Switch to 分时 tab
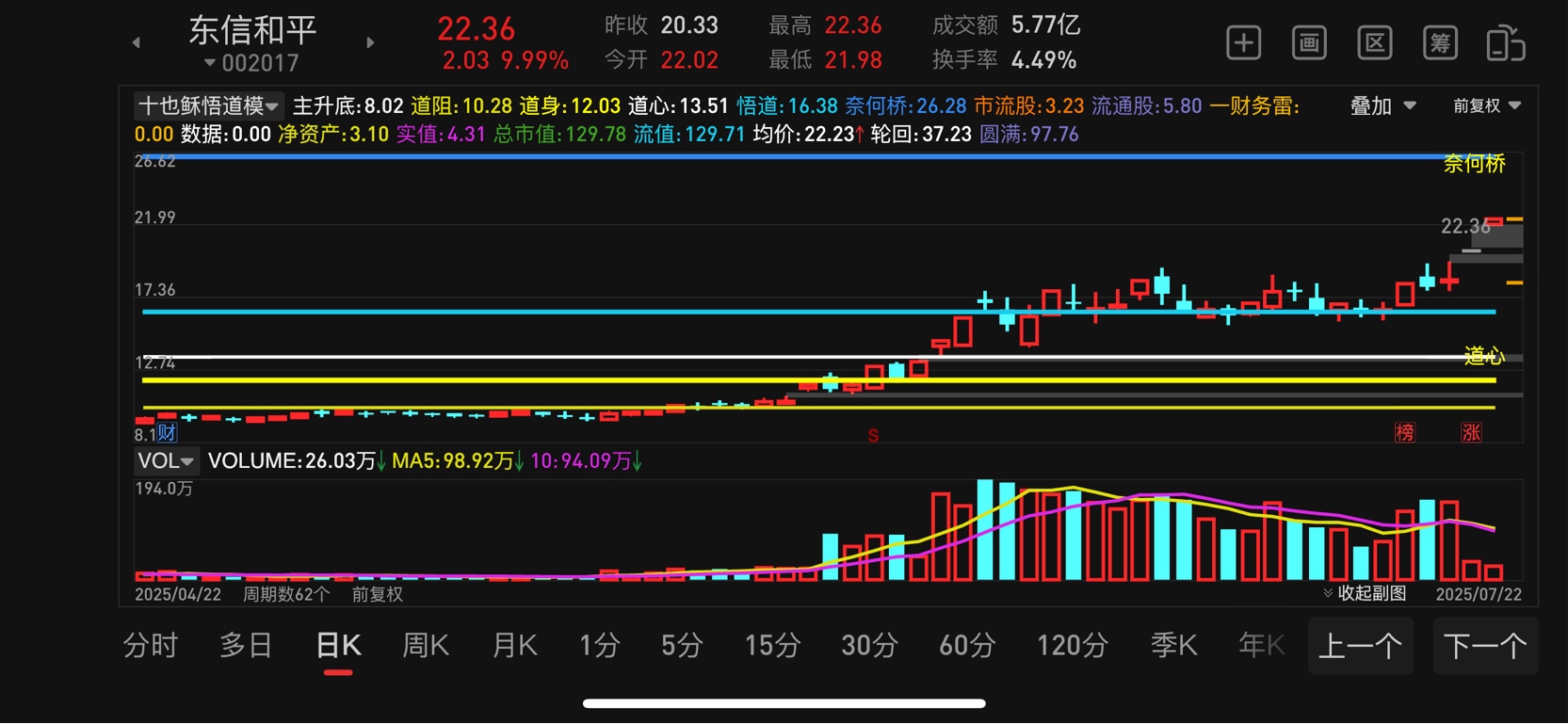Screen dimensions: 1568x724 tap(151, 646)
